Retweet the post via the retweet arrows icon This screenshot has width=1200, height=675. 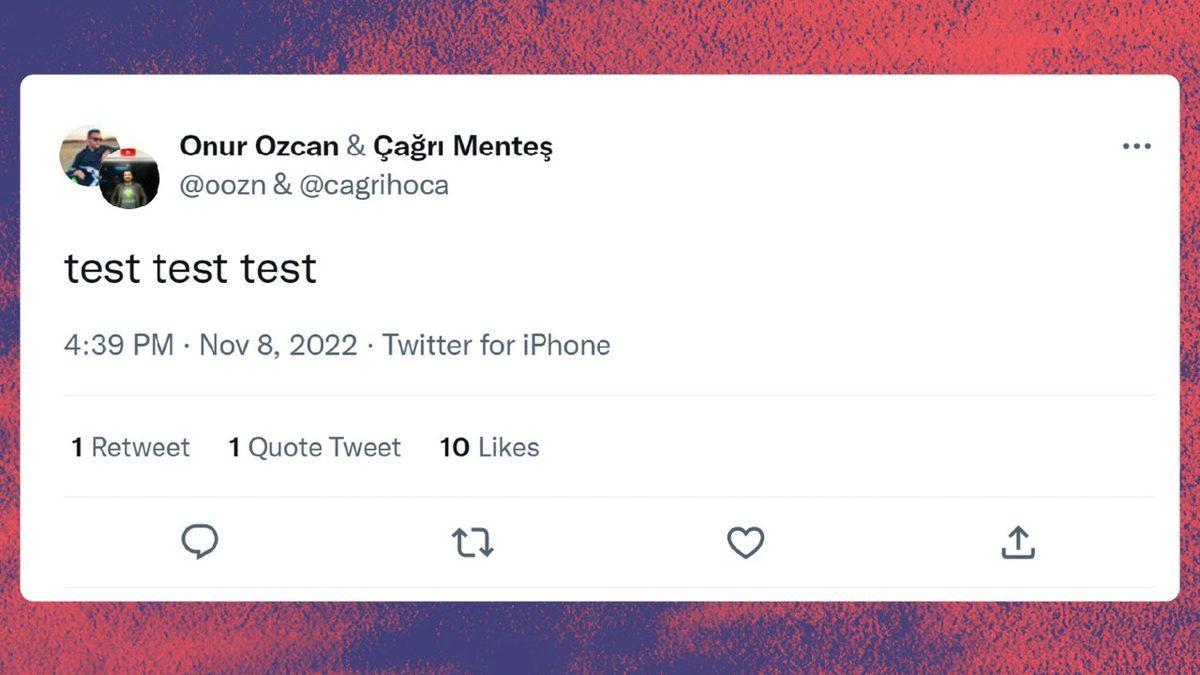473,541
